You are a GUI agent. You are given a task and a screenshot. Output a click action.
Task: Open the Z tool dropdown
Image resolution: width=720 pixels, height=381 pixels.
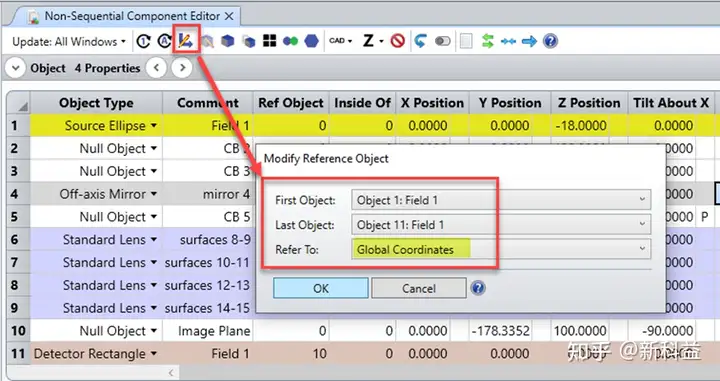tap(373, 41)
